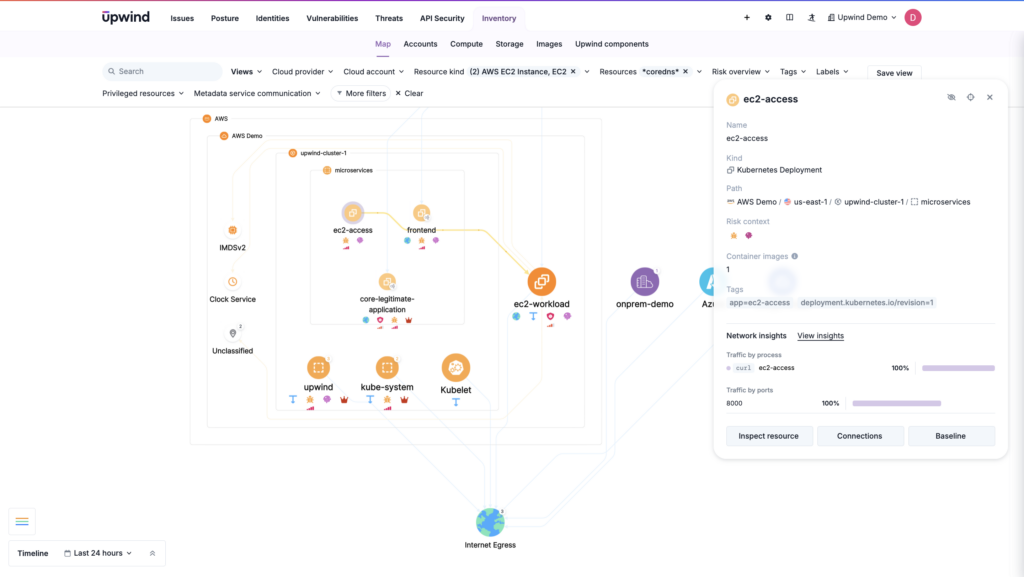Click the locate resource icon in ec2-access panel
Screen dimensions: 1024x577
coord(970,97)
